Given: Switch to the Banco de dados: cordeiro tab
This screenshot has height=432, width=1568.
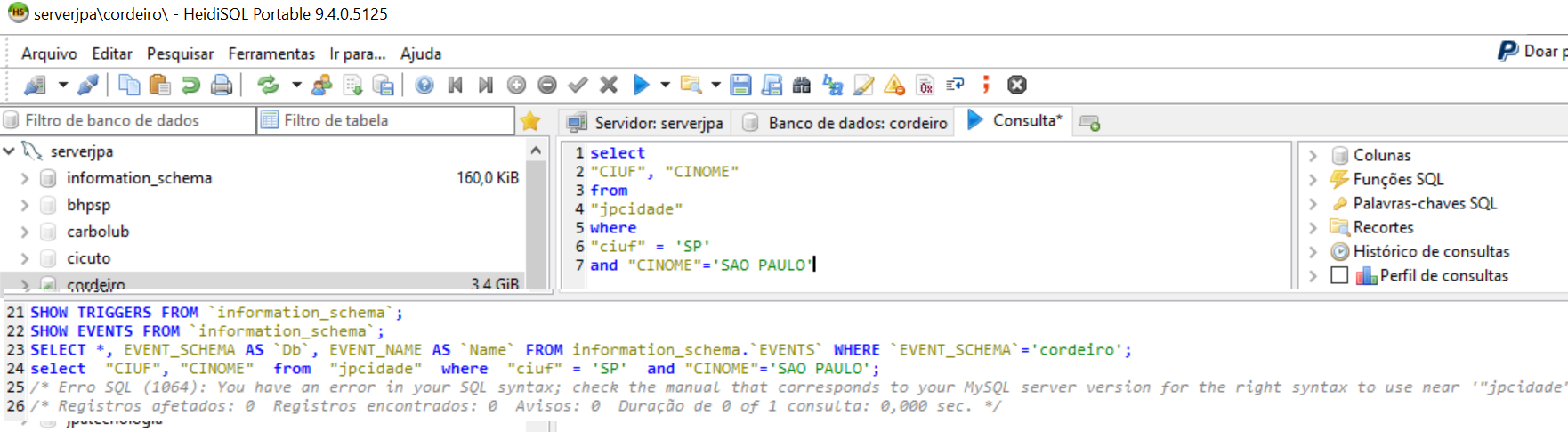Looking at the screenshot, I should tap(845, 123).
